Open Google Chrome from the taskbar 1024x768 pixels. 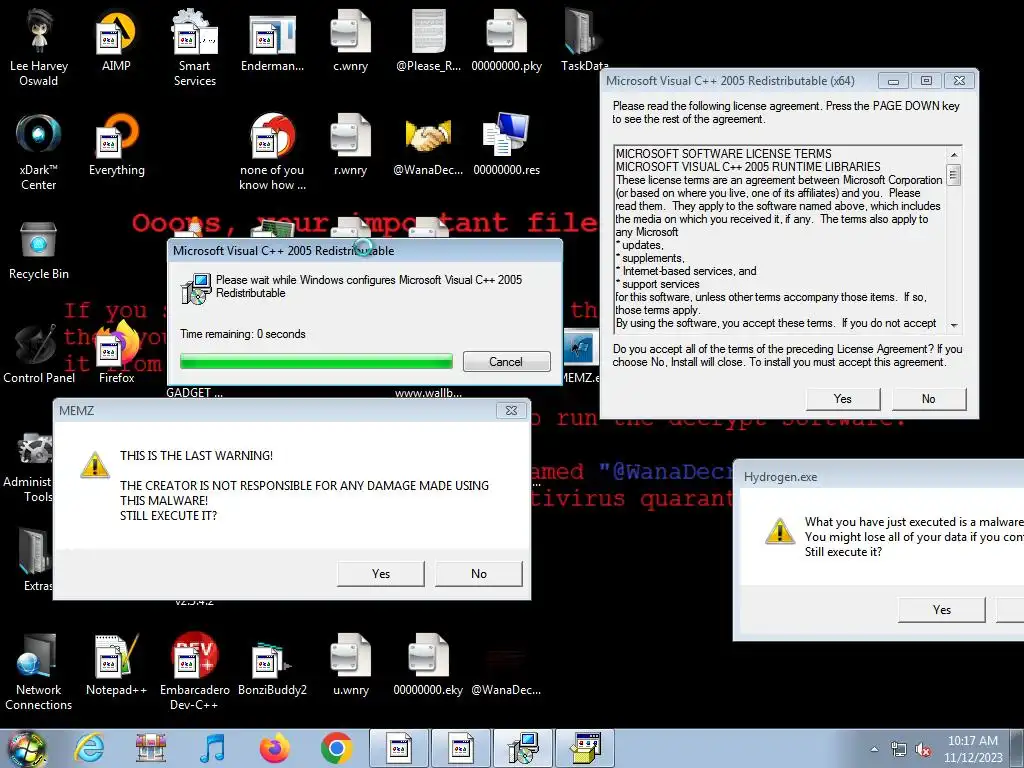point(336,748)
